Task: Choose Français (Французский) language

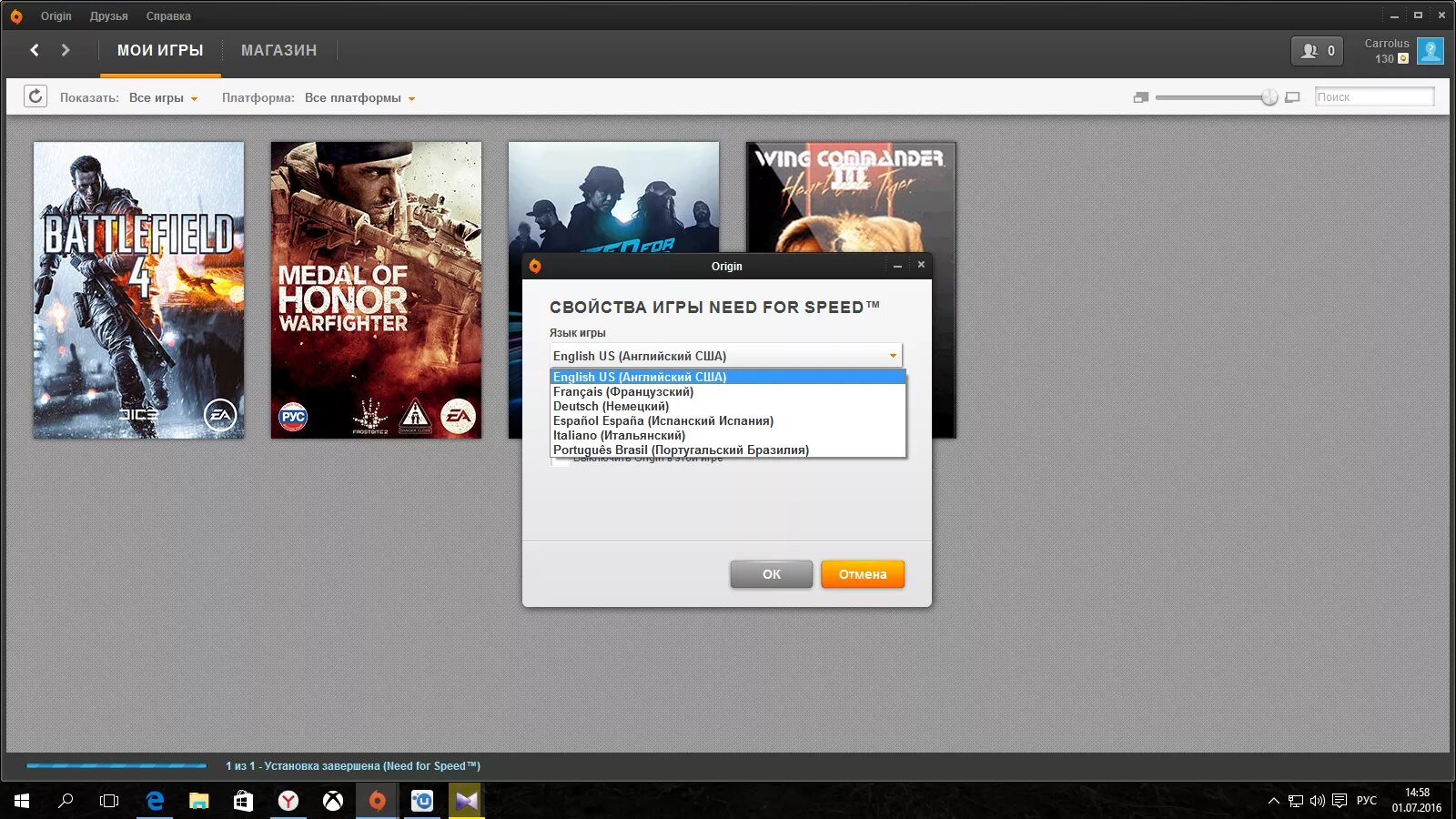Action: [x=728, y=391]
